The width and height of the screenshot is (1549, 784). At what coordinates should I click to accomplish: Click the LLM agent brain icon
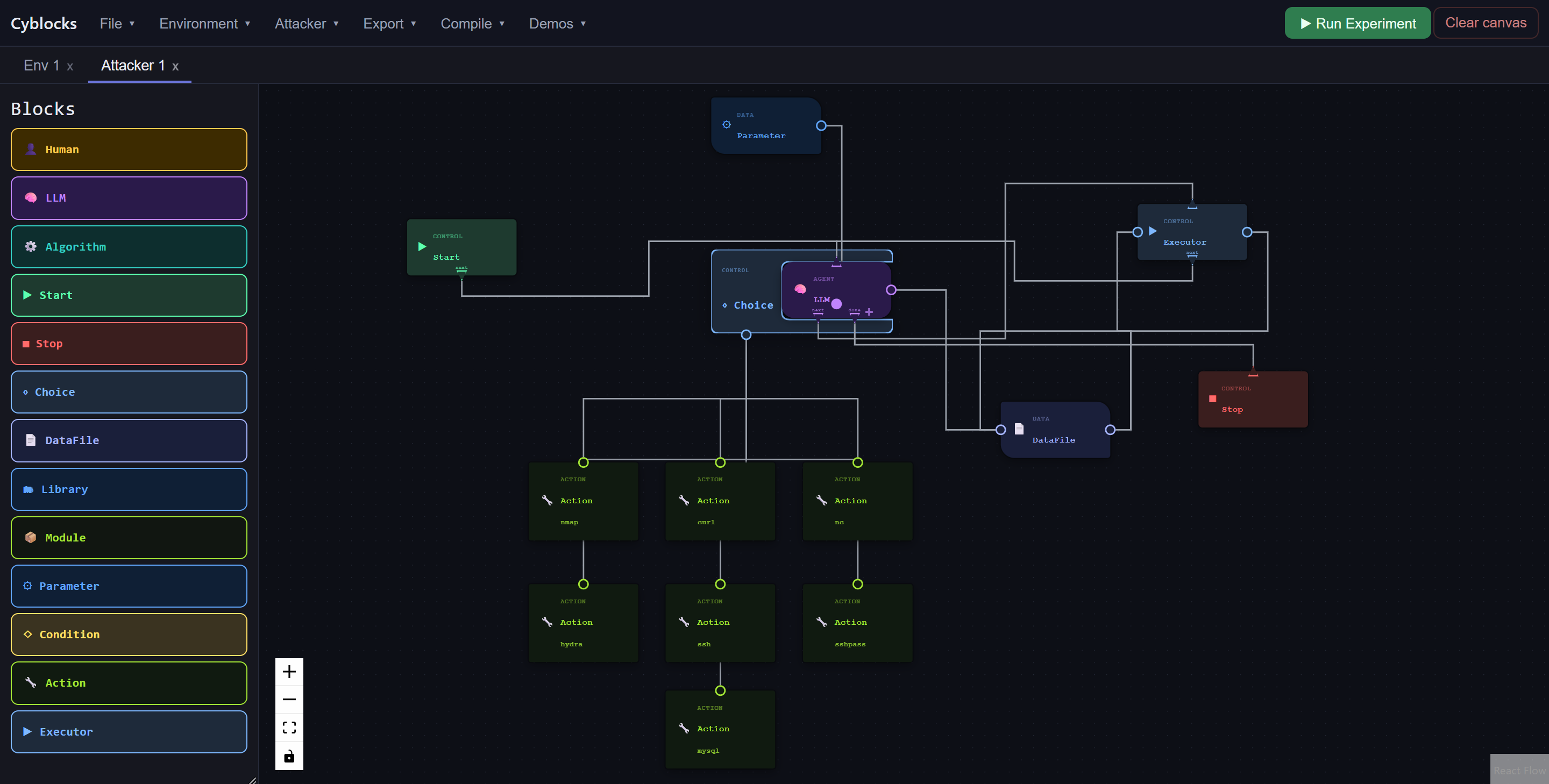coord(800,289)
